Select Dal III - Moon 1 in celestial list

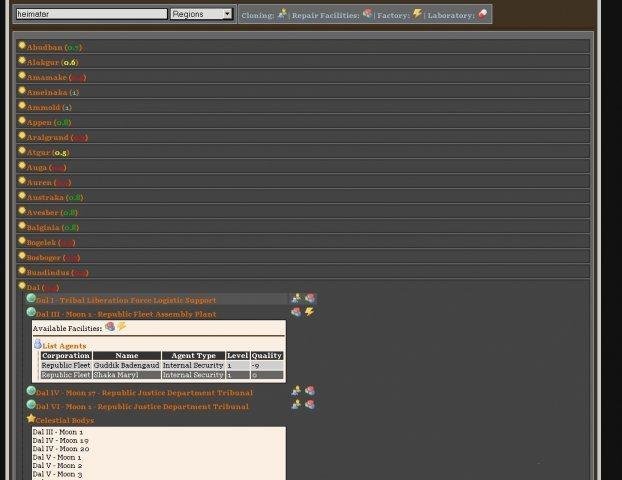(58, 432)
